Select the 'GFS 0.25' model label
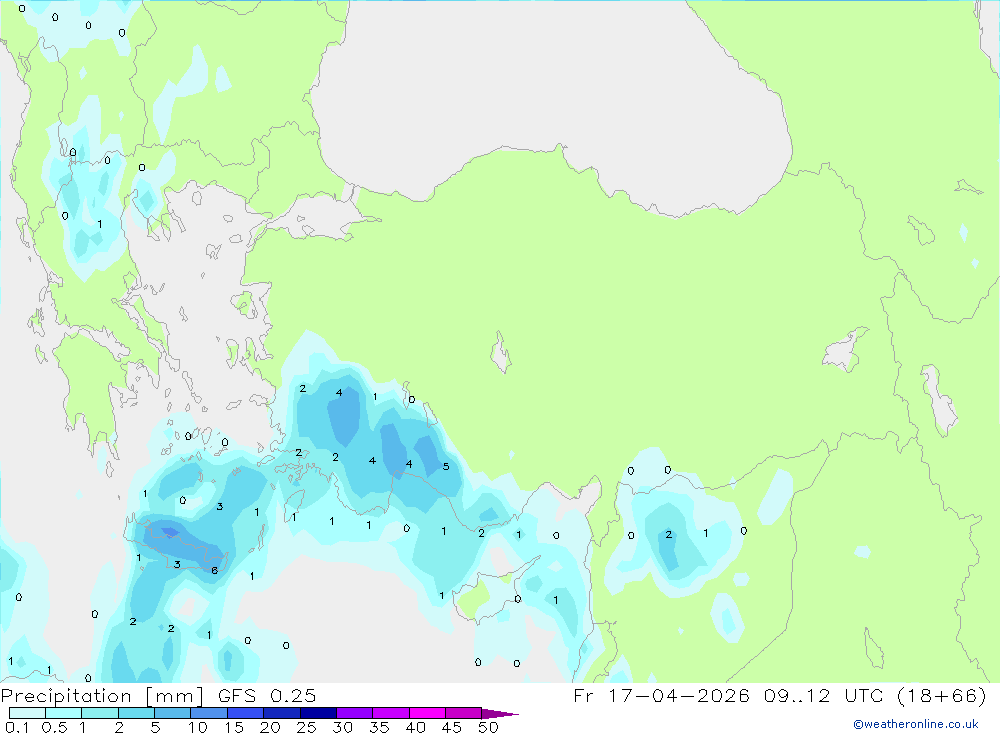1000x733 pixels. (267, 695)
